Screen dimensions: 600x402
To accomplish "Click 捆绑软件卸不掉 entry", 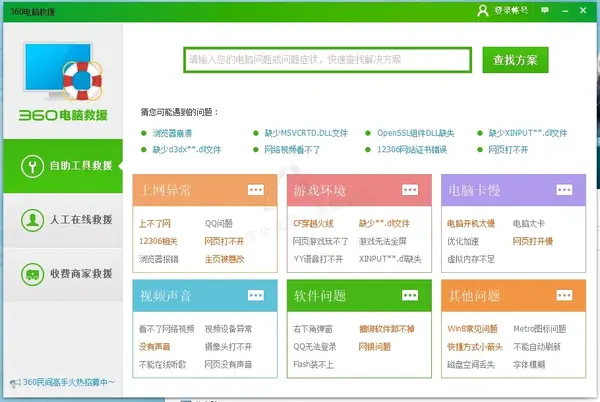I will tap(387, 329).
